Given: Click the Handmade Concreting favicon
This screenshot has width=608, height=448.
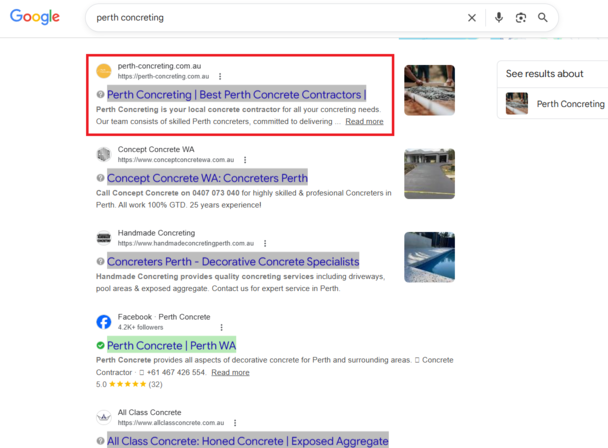Looking at the screenshot, I should click(104, 238).
